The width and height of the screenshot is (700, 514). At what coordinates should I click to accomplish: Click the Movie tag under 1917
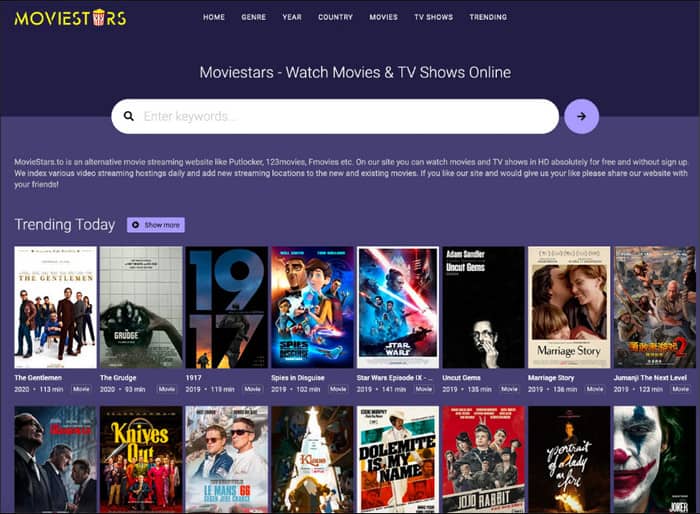click(x=253, y=389)
